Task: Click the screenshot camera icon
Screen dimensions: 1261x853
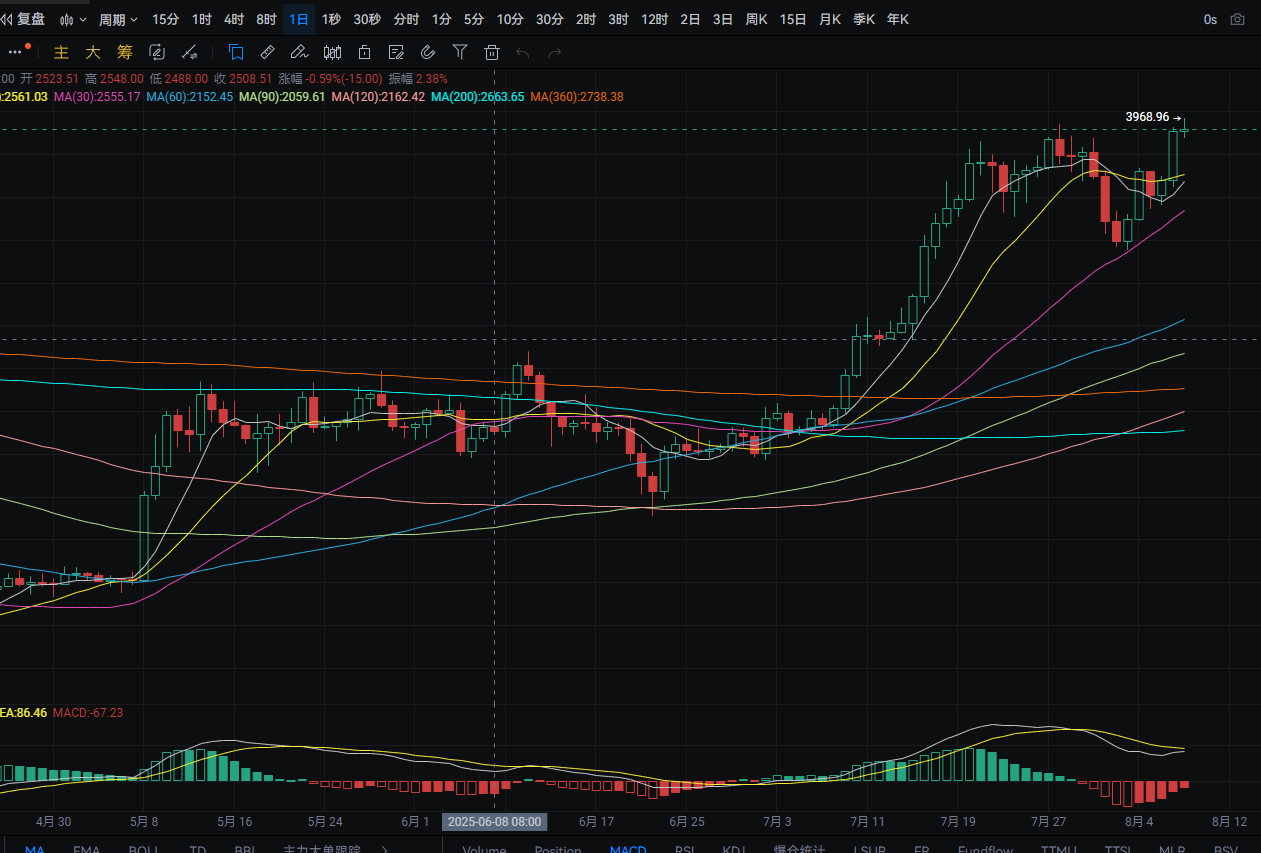Action: 1238,19
